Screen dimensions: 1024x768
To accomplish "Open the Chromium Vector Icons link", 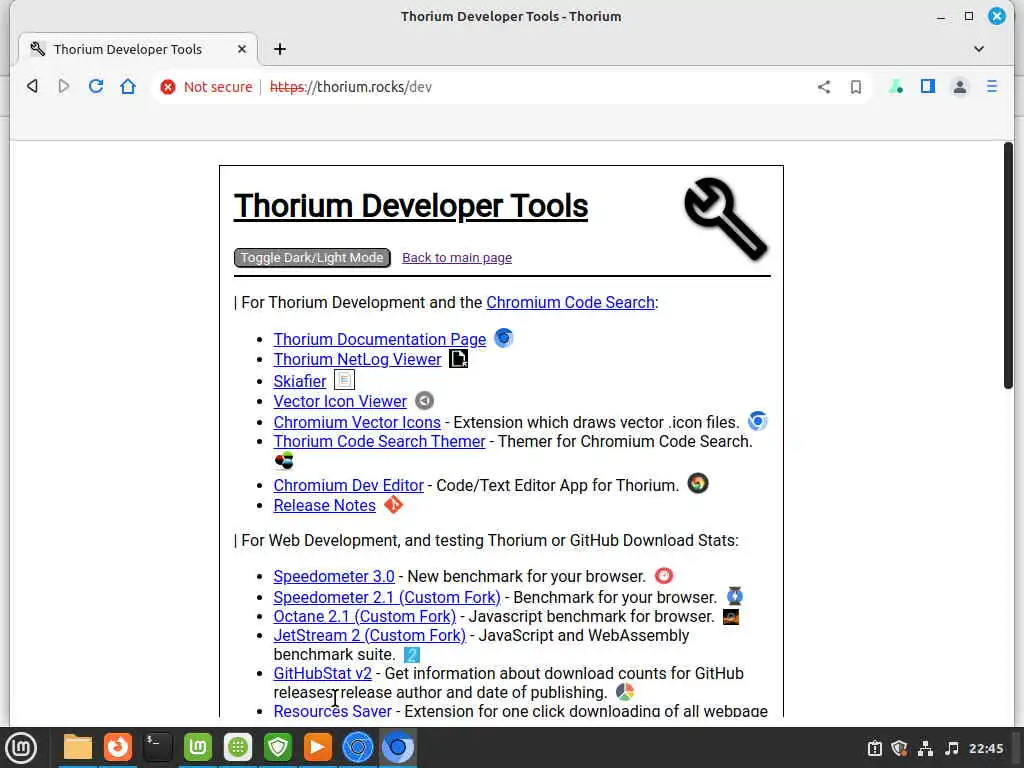I will tap(357, 423).
